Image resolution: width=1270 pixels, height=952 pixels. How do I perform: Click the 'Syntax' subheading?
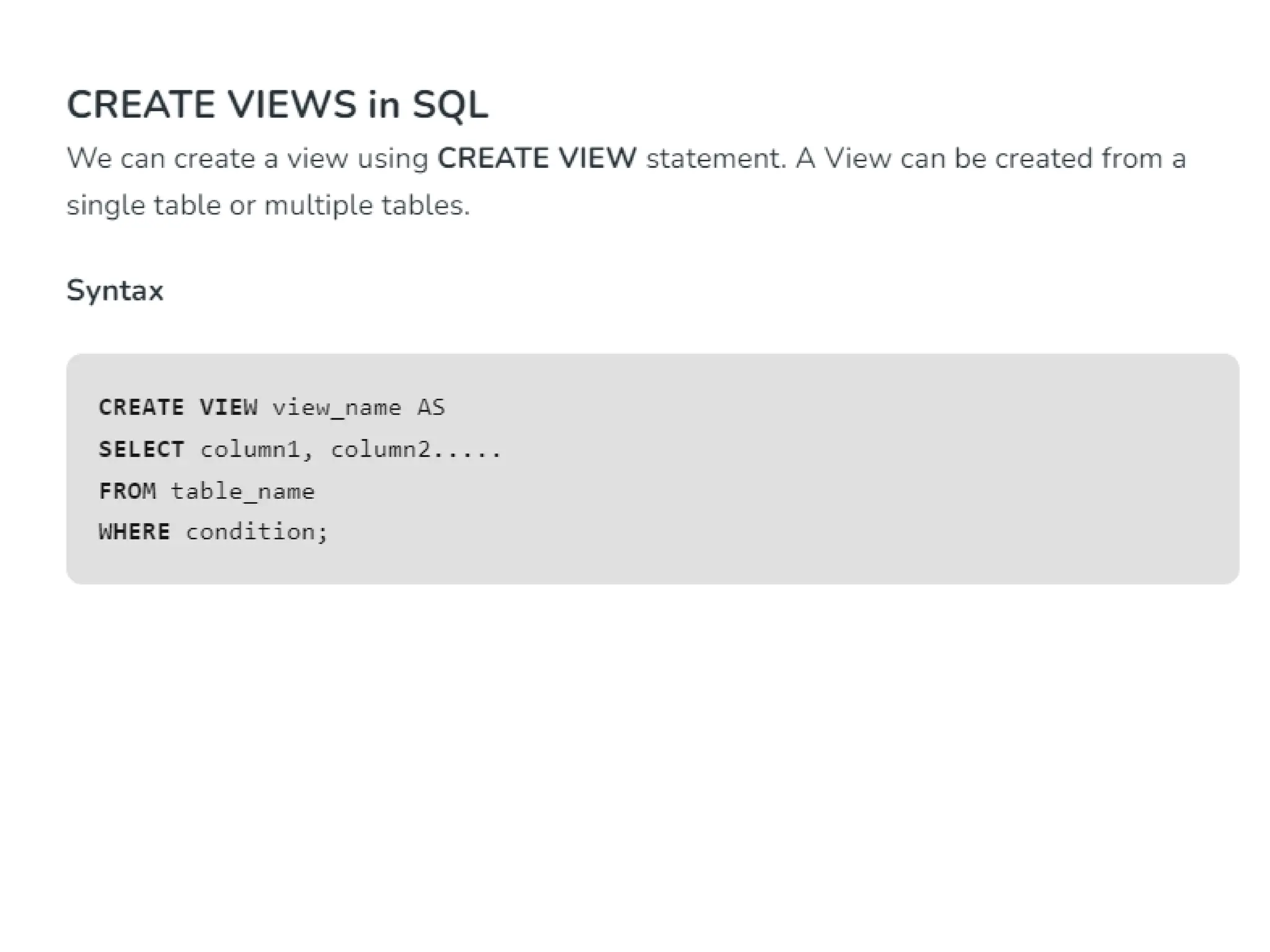(115, 291)
